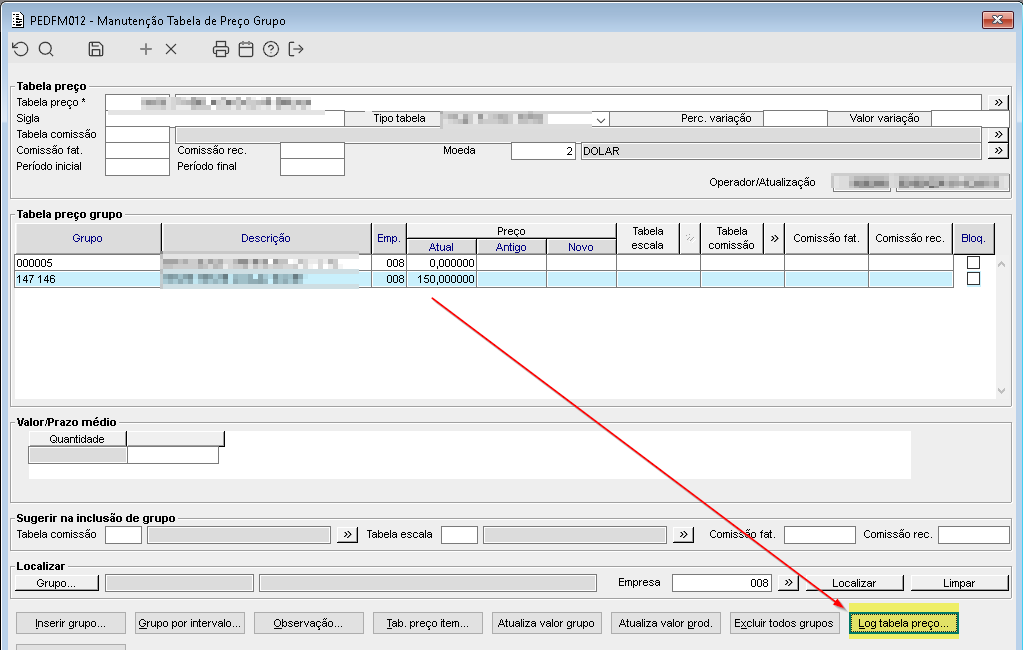Click the search magnifier toolbar icon

(46, 49)
